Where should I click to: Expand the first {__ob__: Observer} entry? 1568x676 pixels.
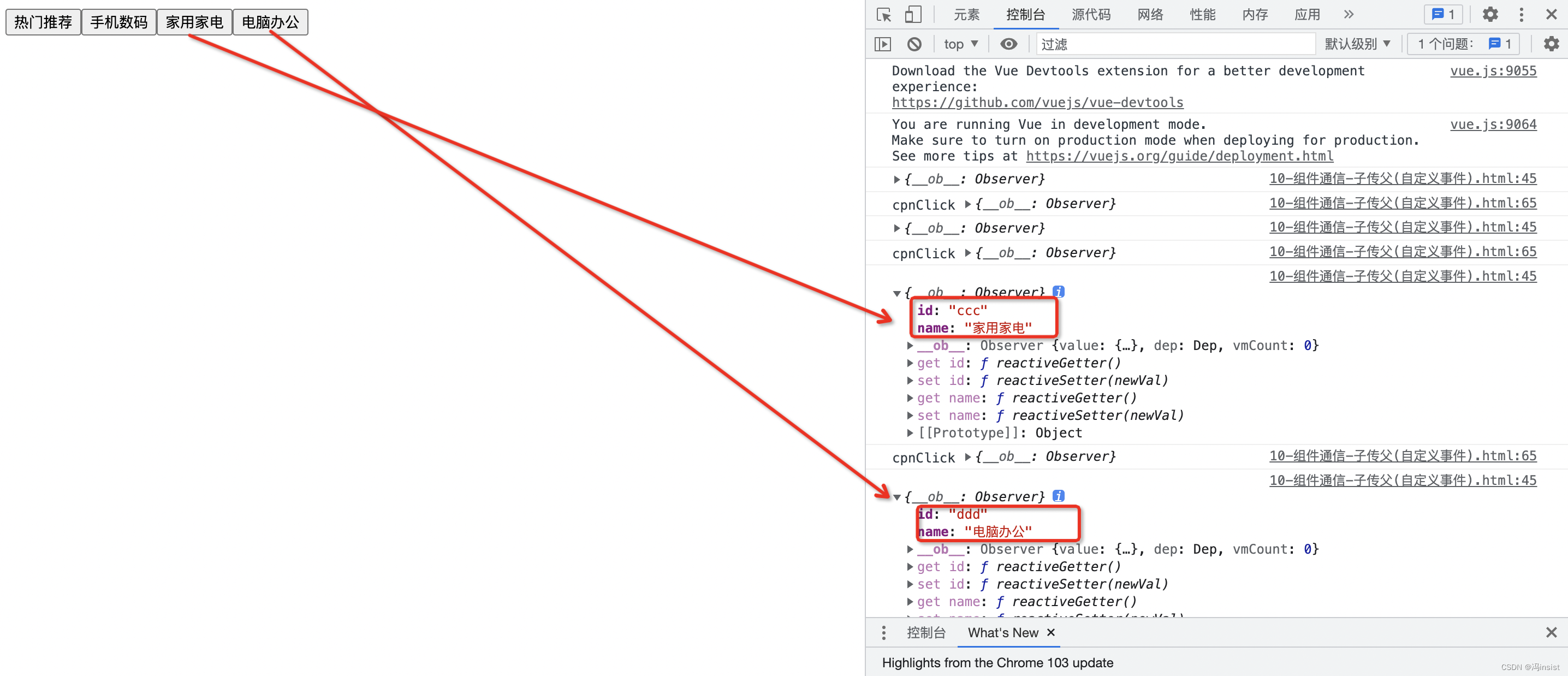point(896,179)
